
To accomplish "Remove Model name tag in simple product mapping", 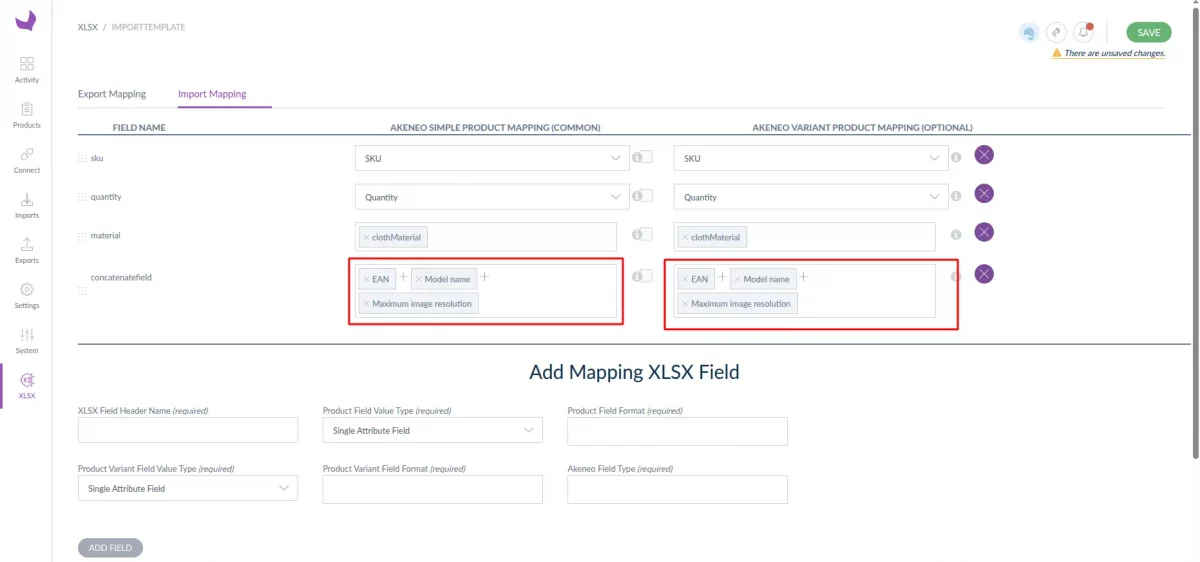I will (x=418, y=279).
